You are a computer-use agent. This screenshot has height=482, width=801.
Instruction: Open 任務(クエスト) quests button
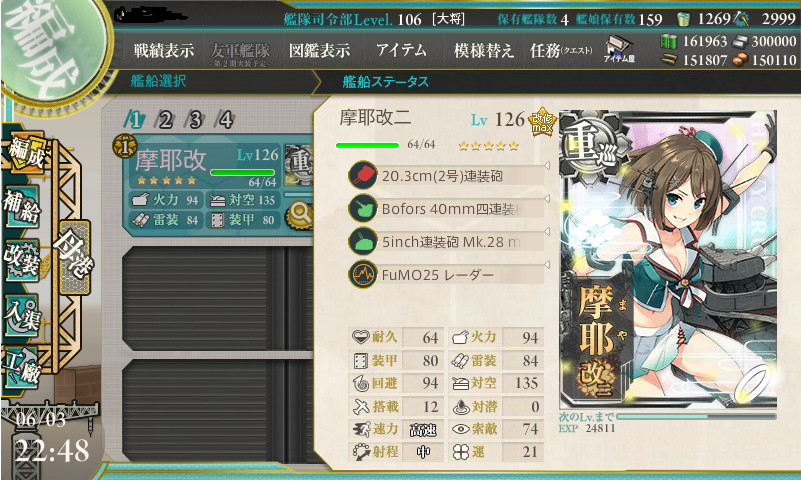(561, 51)
